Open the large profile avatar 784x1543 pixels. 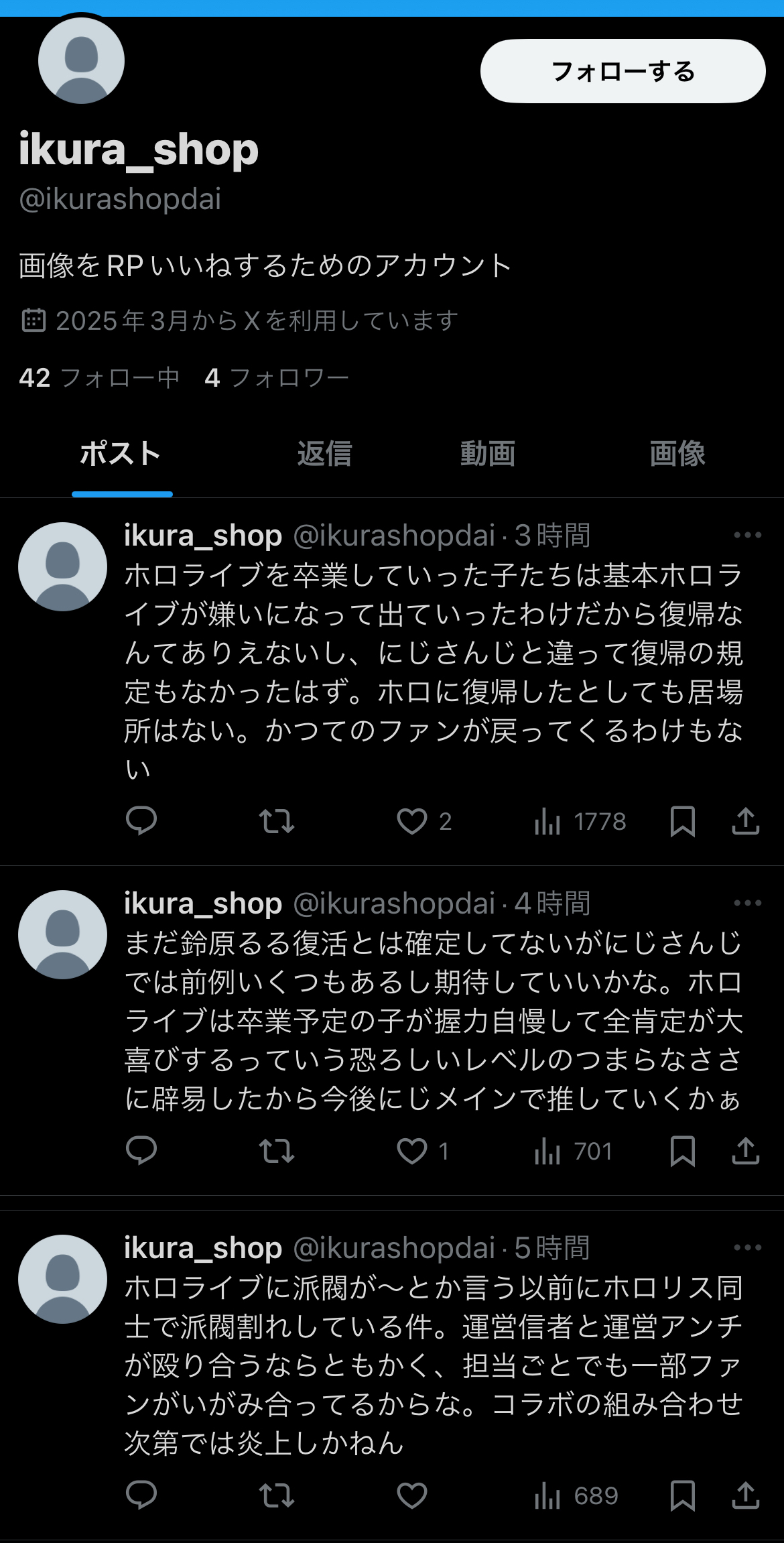[82, 60]
